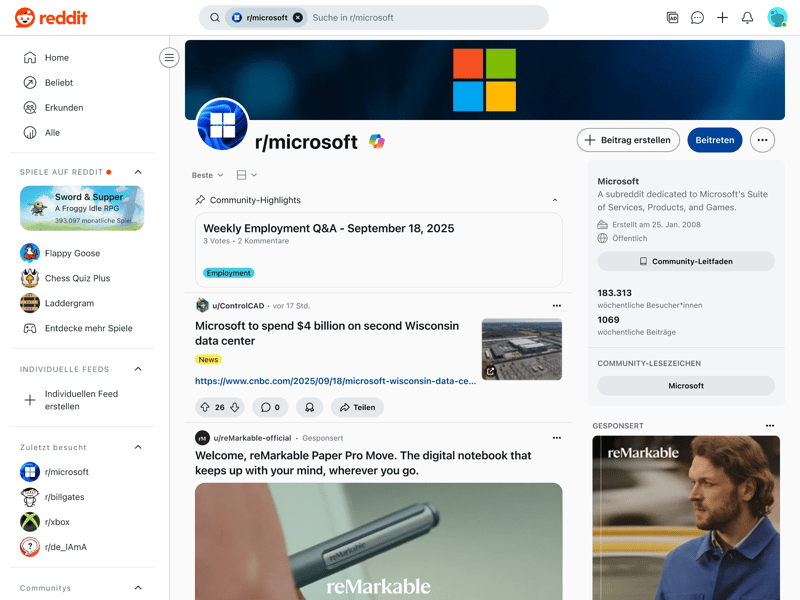
Task: Open the Community-Leitfaden button
Action: [x=686, y=261]
